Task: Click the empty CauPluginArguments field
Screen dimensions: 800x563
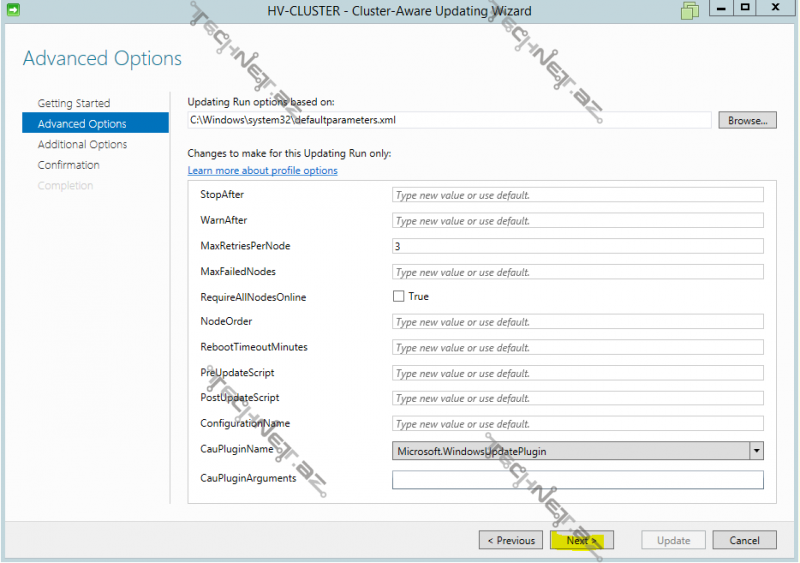Action: [x=577, y=480]
